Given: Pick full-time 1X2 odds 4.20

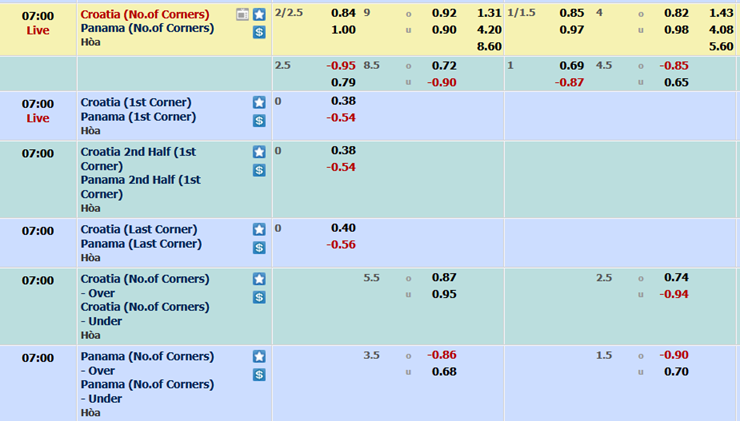Looking at the screenshot, I should pos(489,30).
